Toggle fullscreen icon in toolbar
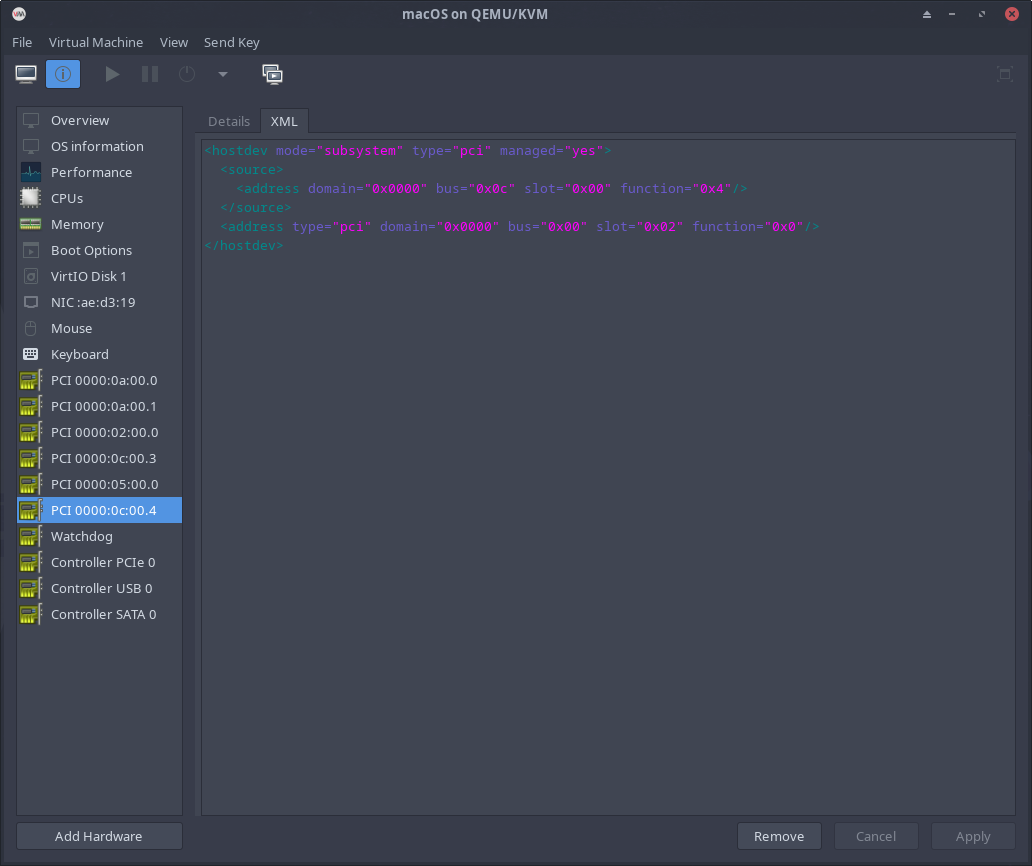This screenshot has height=866, width=1032. (x=1005, y=74)
